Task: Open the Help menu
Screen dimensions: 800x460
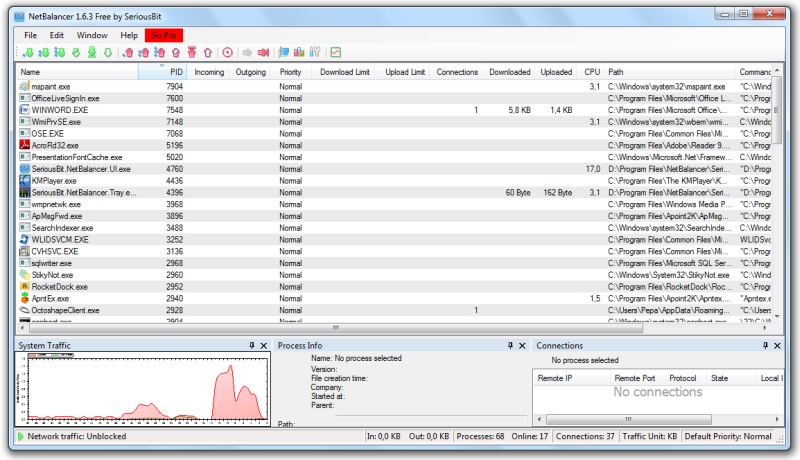Action: click(x=129, y=35)
